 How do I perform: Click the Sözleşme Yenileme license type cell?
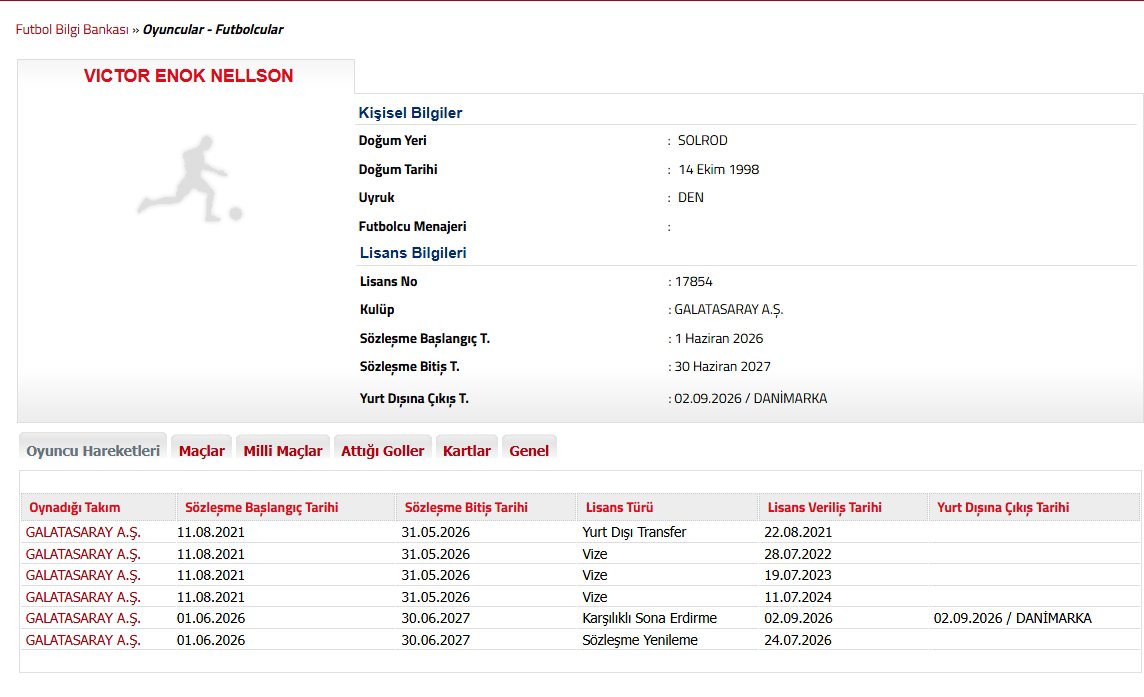640,640
